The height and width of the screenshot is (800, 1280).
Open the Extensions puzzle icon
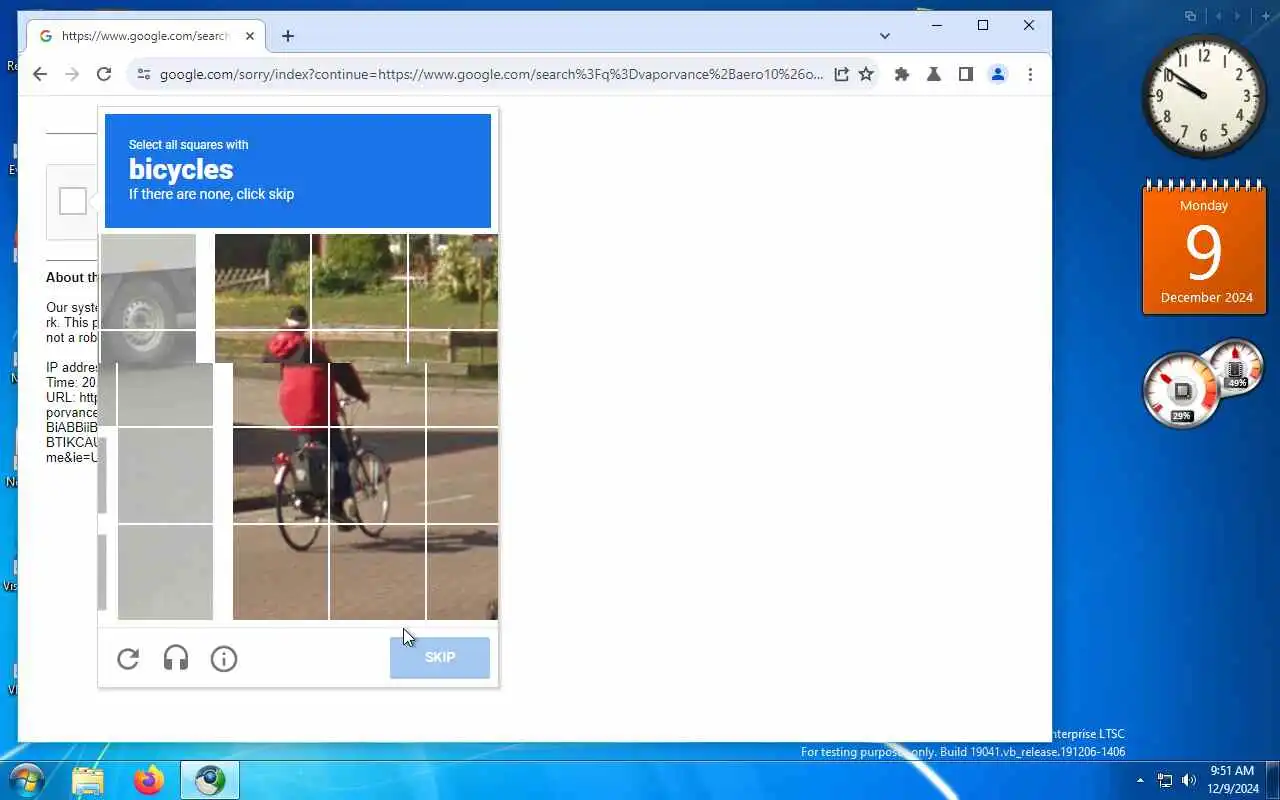pyautogui.click(x=902, y=74)
